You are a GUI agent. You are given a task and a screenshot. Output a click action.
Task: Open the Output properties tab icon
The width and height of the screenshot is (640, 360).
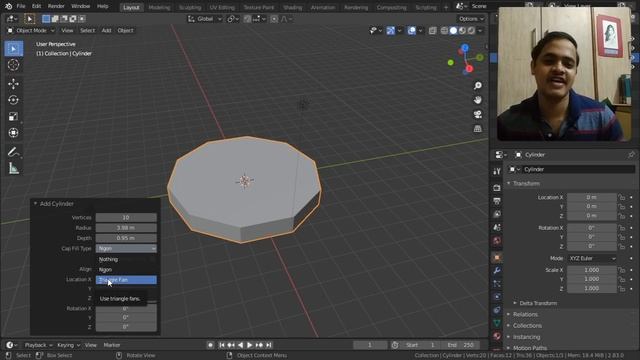coord(497,201)
